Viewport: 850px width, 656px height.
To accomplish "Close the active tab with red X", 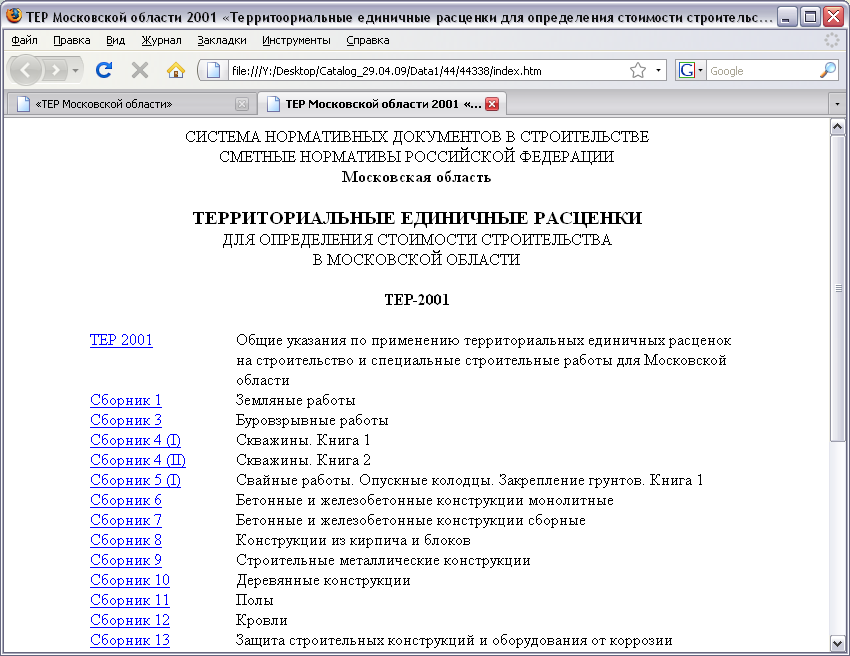I will [x=492, y=104].
